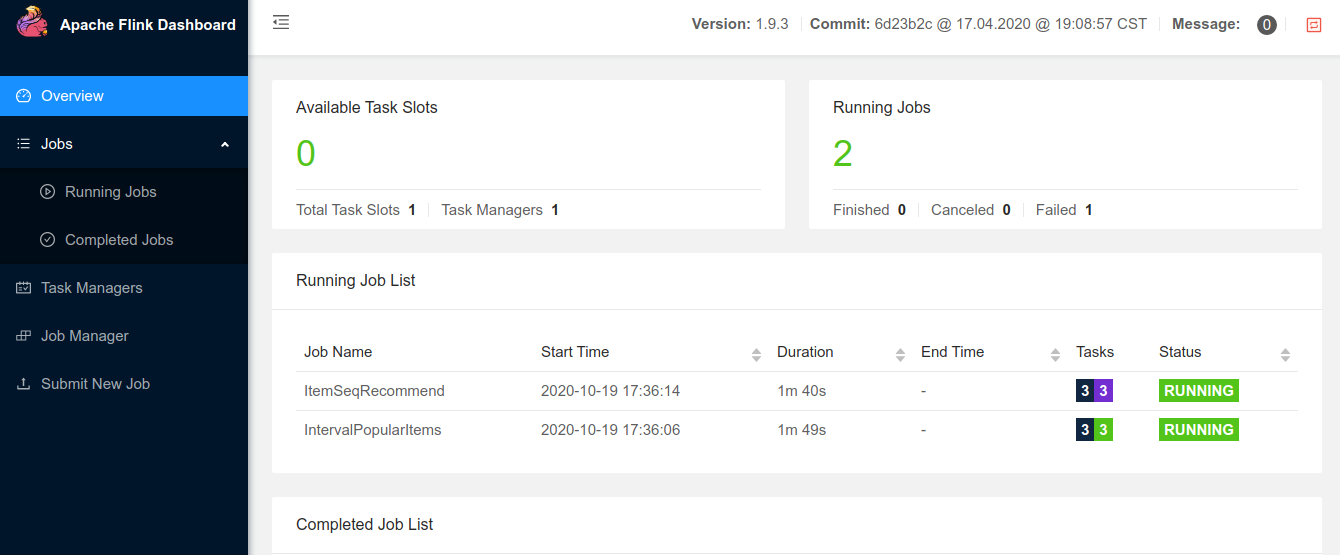Click the Submit New Job upload icon
The width and height of the screenshot is (1340, 555).
(24, 384)
